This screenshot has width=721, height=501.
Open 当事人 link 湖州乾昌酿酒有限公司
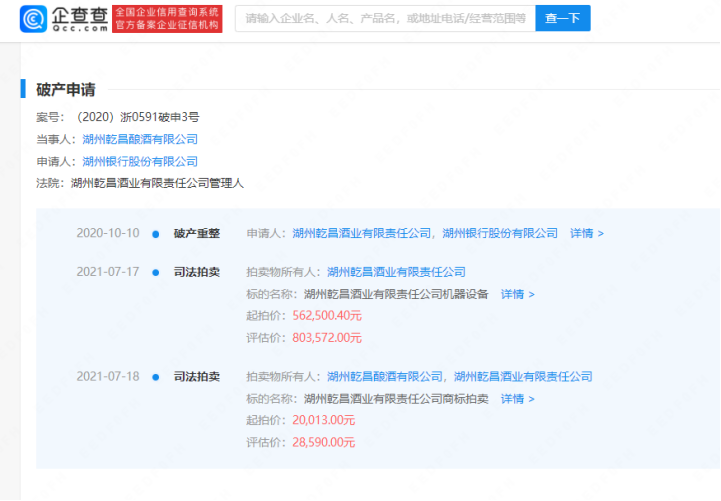[140, 139]
